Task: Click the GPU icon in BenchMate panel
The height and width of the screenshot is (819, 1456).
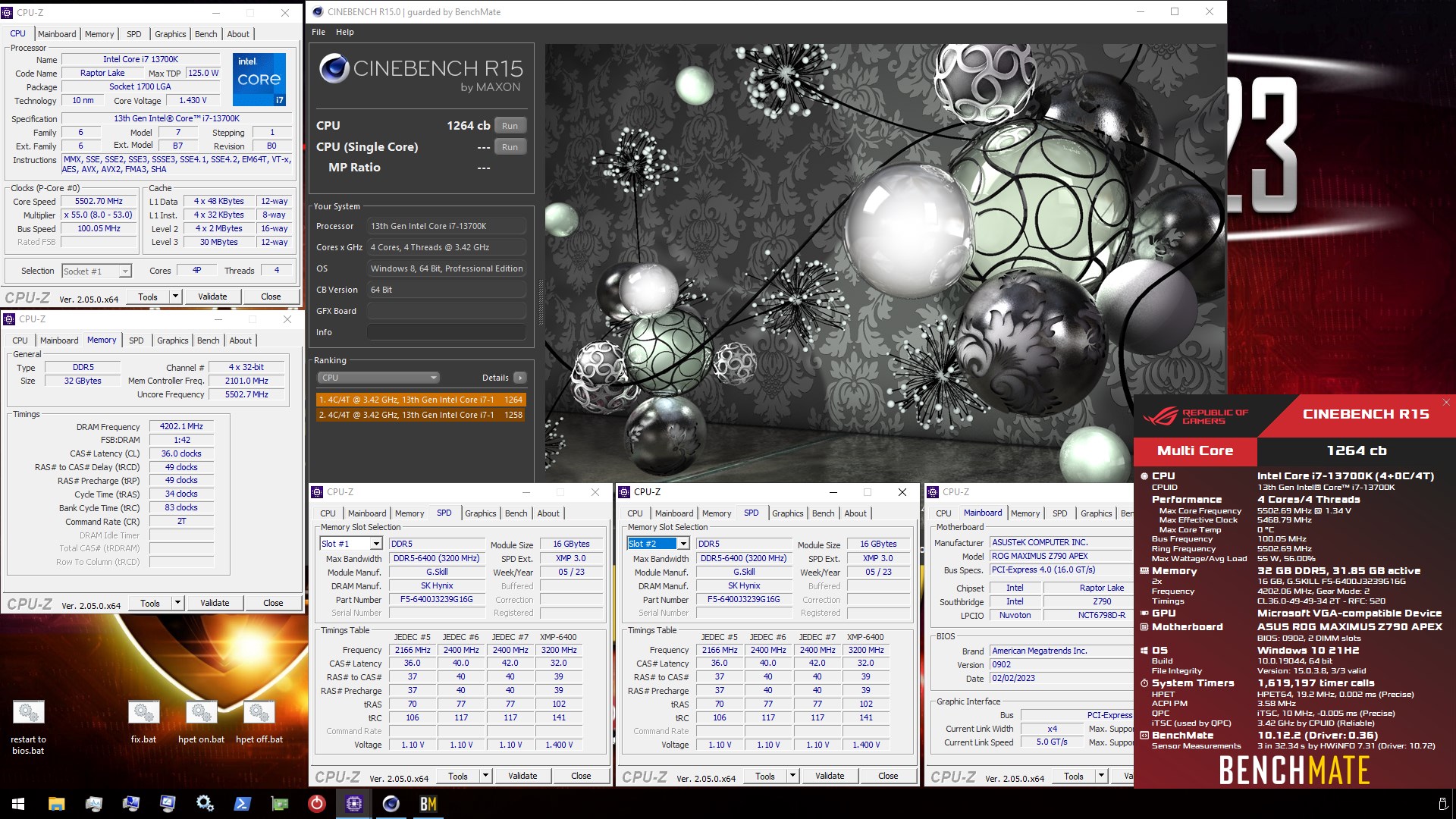Action: tap(1144, 613)
